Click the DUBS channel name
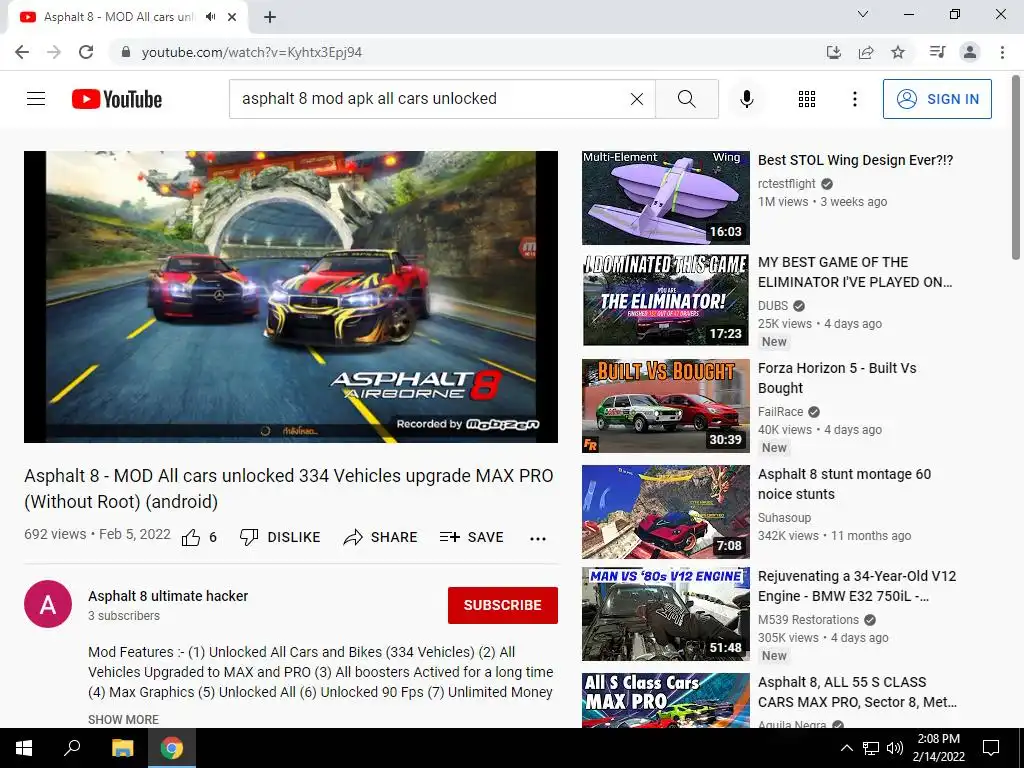The width and height of the screenshot is (1024, 768). click(773, 306)
